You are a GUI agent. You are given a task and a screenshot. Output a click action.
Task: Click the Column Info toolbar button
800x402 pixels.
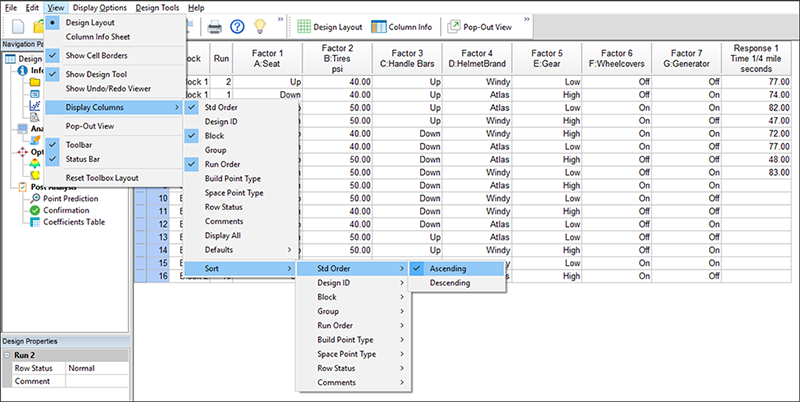click(x=403, y=27)
